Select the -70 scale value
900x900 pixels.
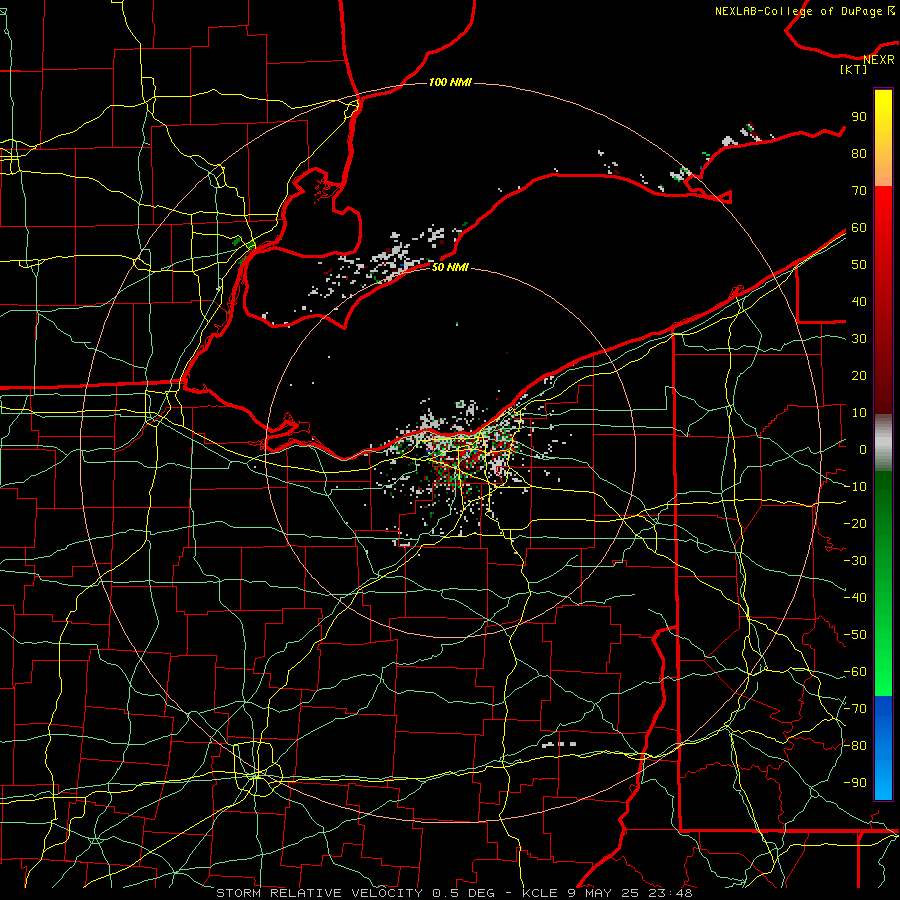point(855,709)
